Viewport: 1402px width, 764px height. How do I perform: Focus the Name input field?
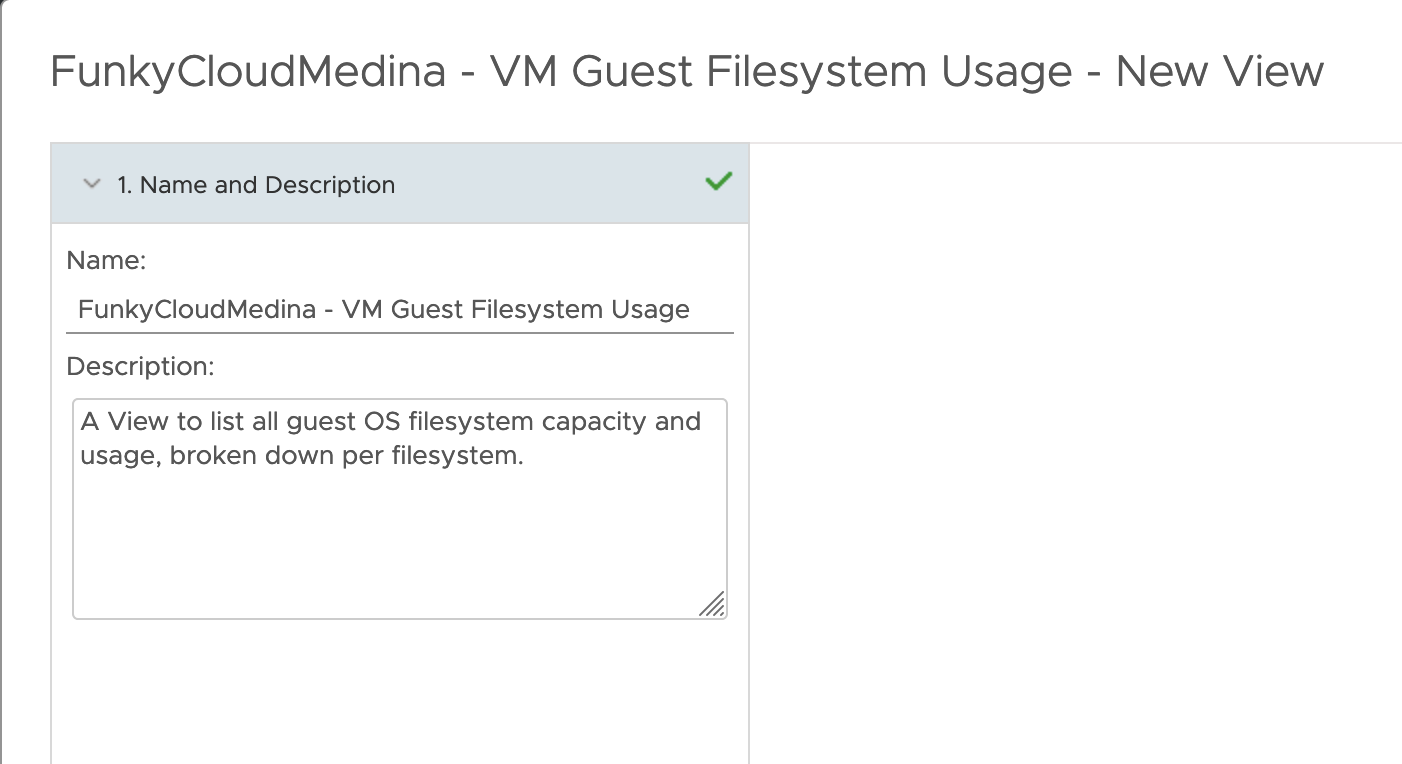(400, 310)
